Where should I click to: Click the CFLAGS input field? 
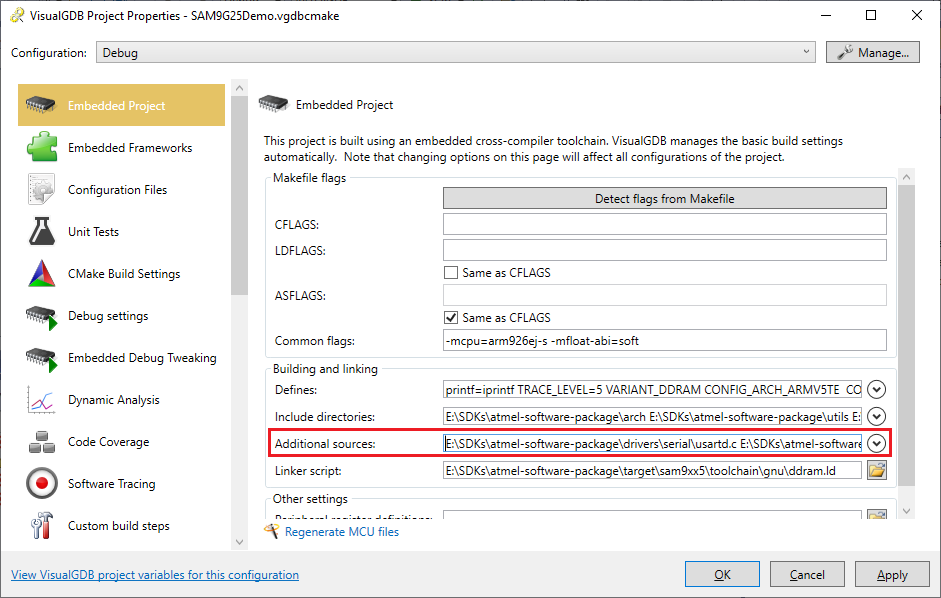pyautogui.click(x=664, y=224)
